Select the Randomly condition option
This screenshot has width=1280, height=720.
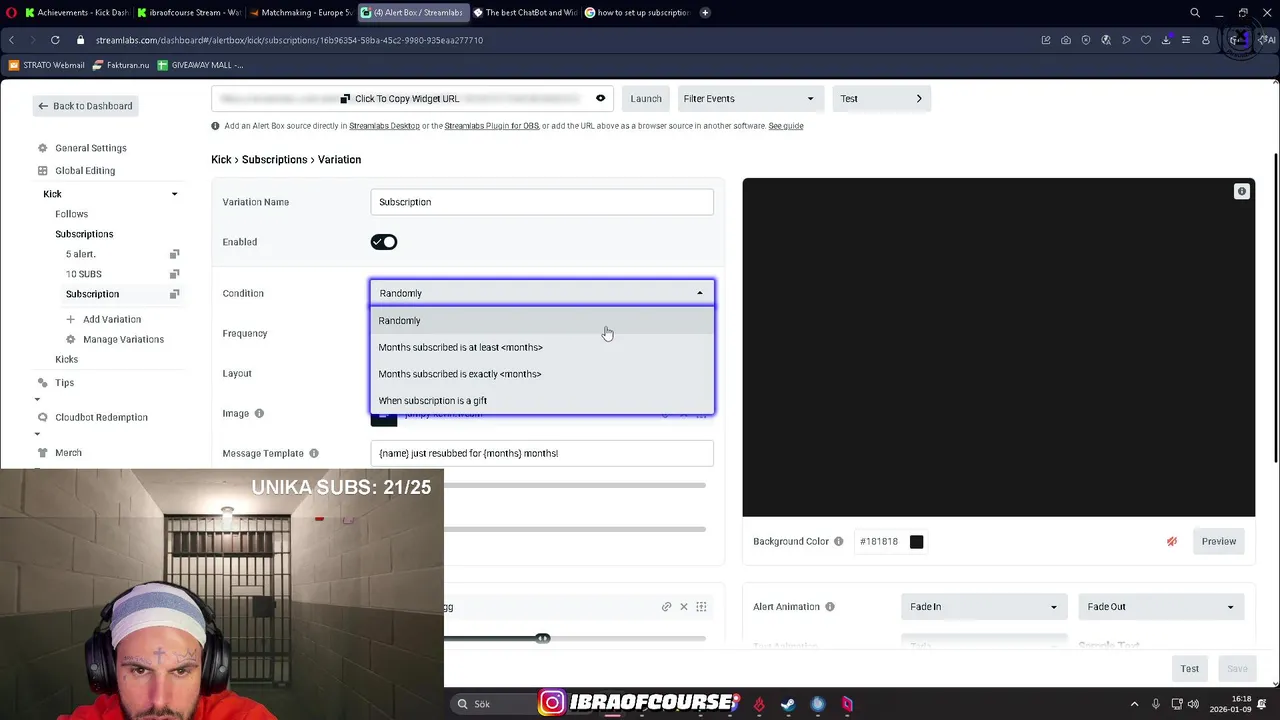(542, 321)
